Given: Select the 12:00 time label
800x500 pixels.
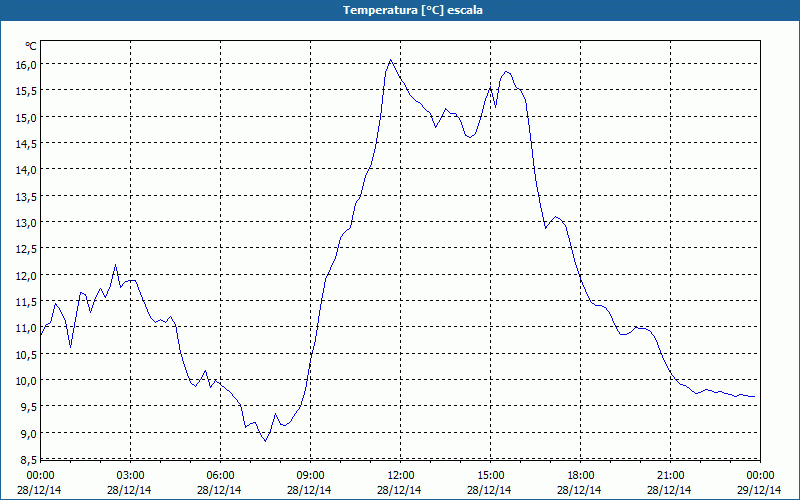Looking at the screenshot, I should [401, 476].
